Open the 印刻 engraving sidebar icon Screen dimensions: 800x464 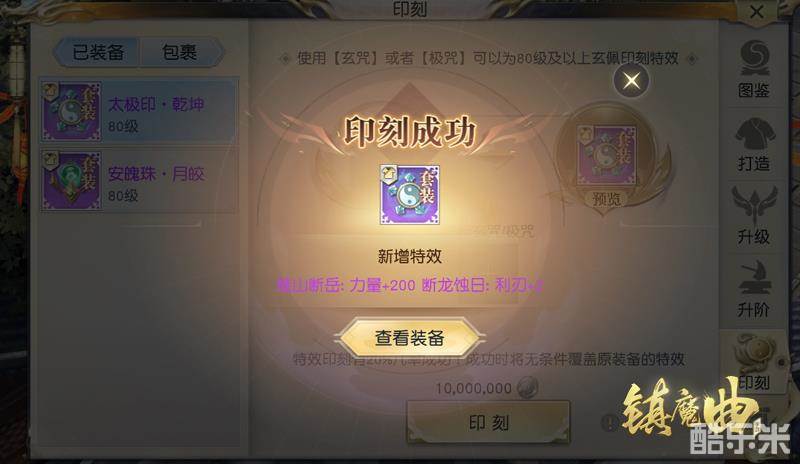(754, 362)
